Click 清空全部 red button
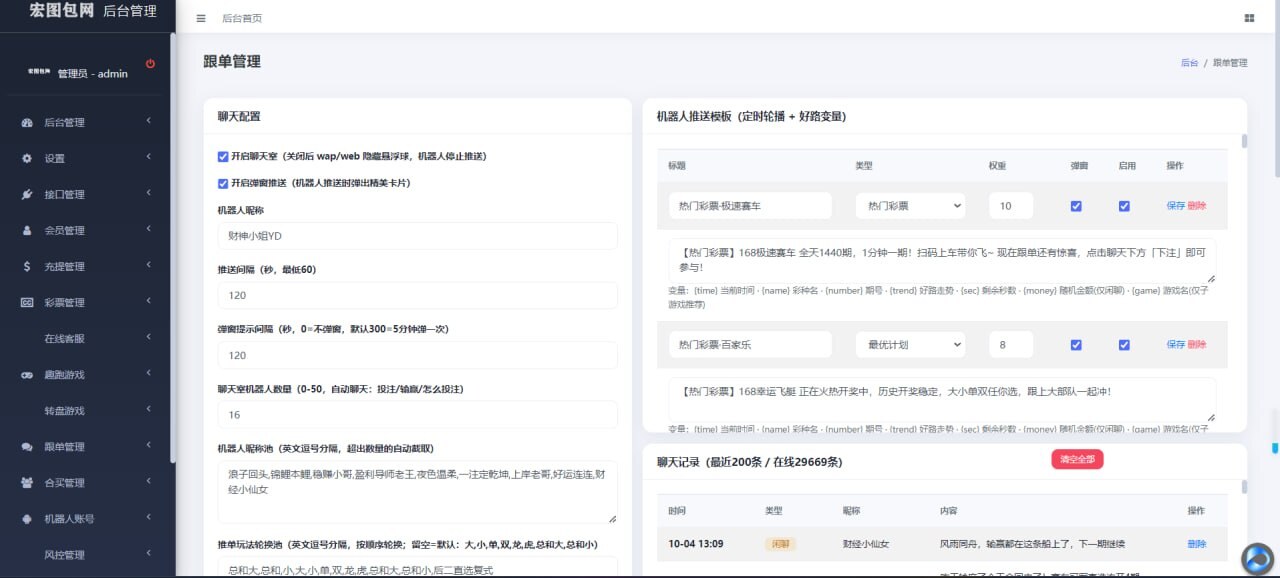 (1077, 460)
